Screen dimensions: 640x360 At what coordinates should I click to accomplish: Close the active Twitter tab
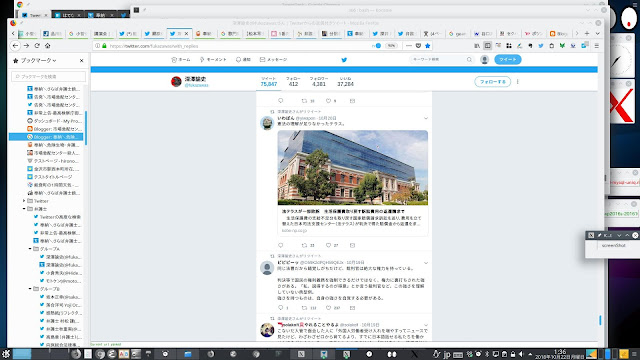point(187,33)
